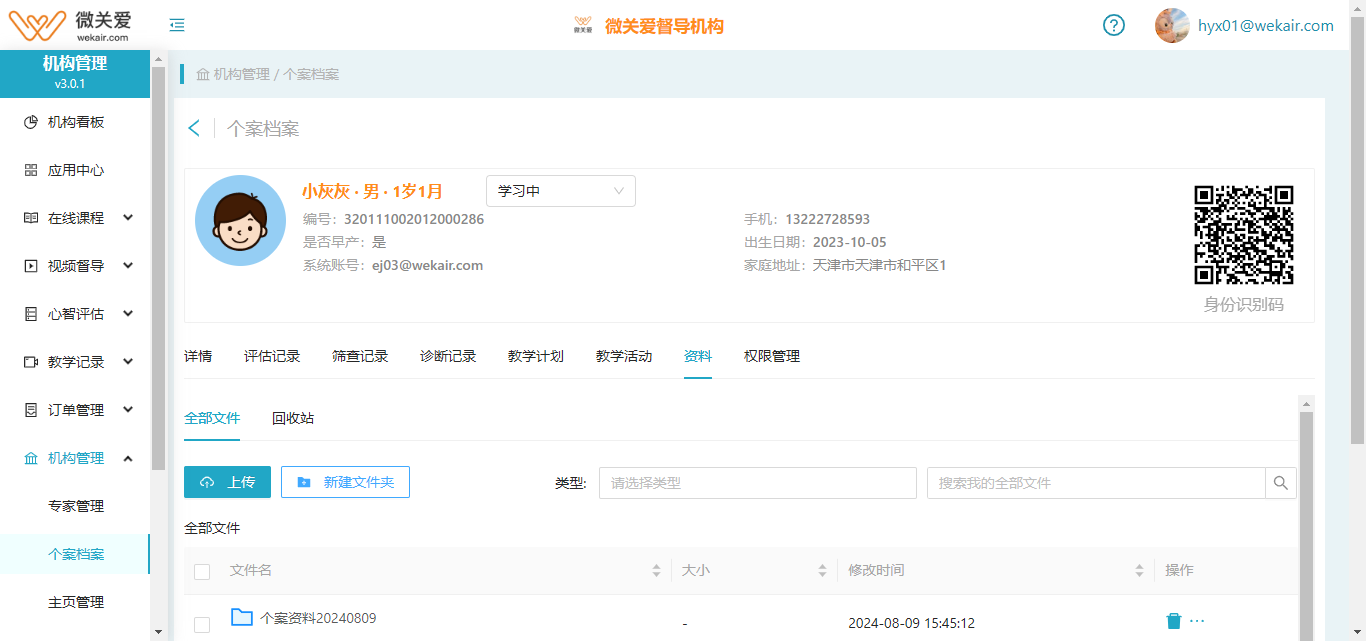
Task: Click the 新建文件夹 button
Action: pos(345,482)
